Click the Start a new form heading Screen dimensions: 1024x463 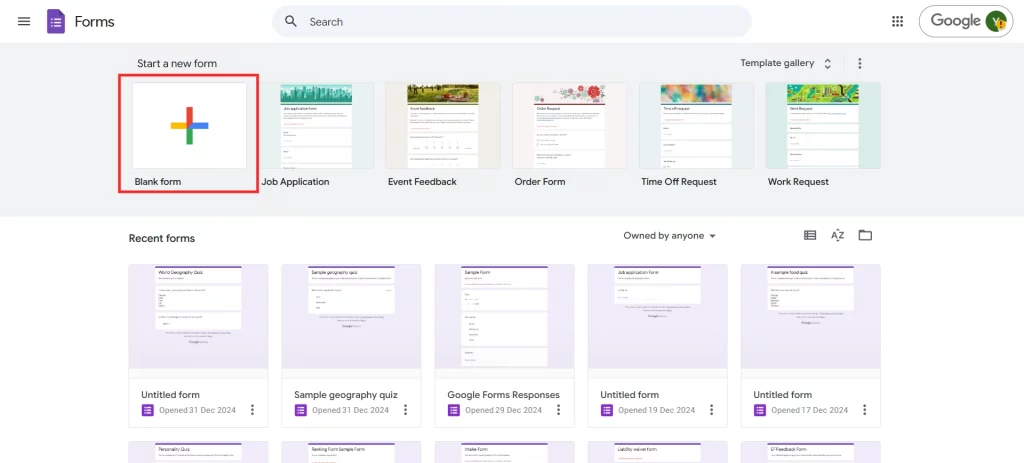(x=177, y=63)
